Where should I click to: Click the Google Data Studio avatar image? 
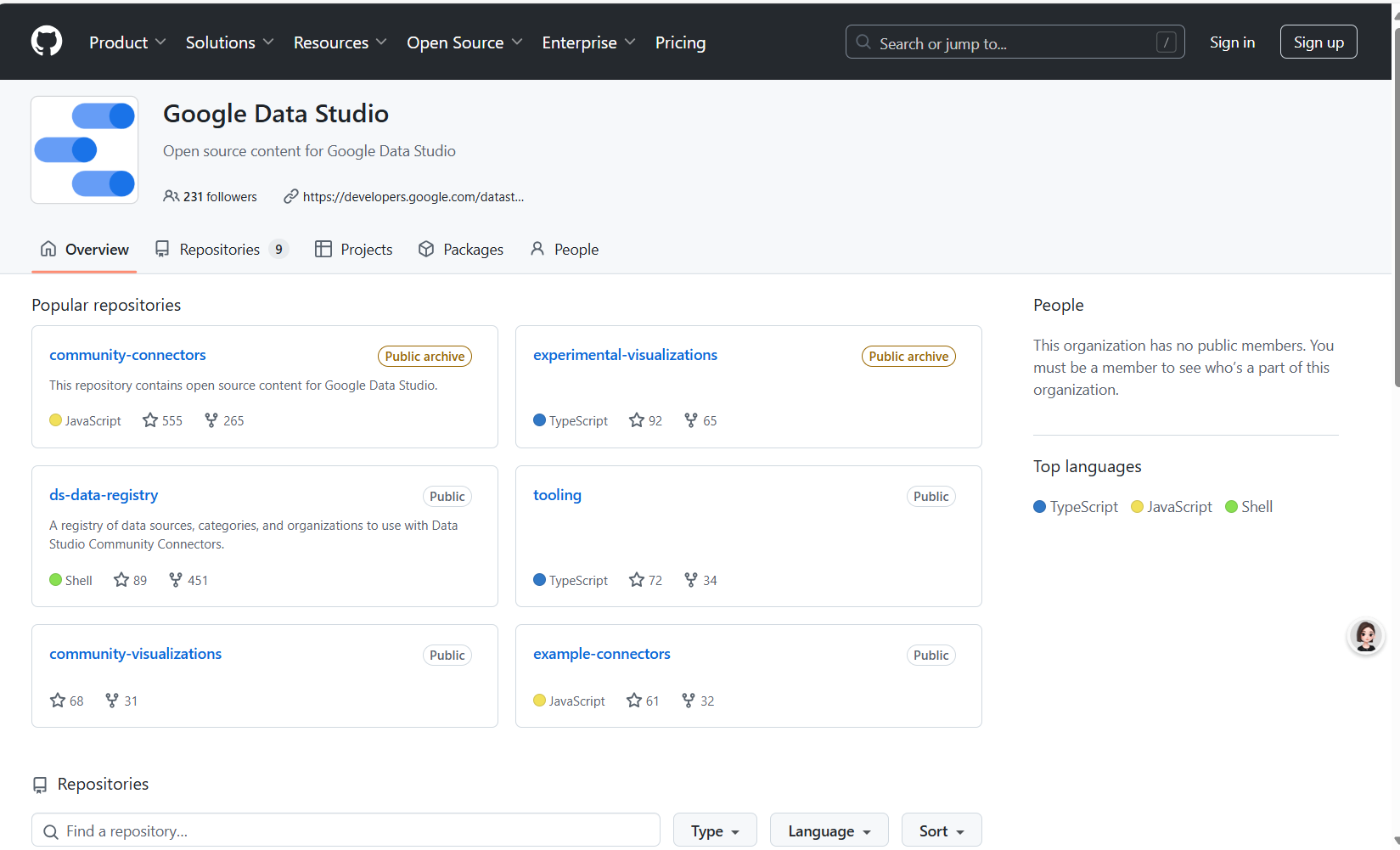85,149
